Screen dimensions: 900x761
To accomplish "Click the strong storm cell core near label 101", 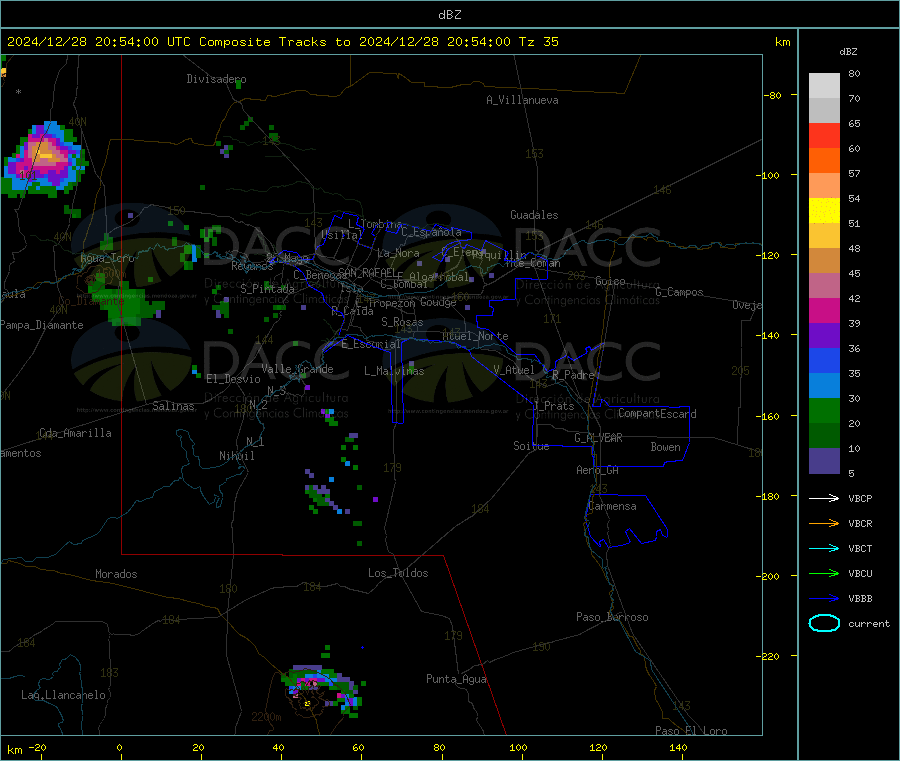I will click(x=45, y=155).
